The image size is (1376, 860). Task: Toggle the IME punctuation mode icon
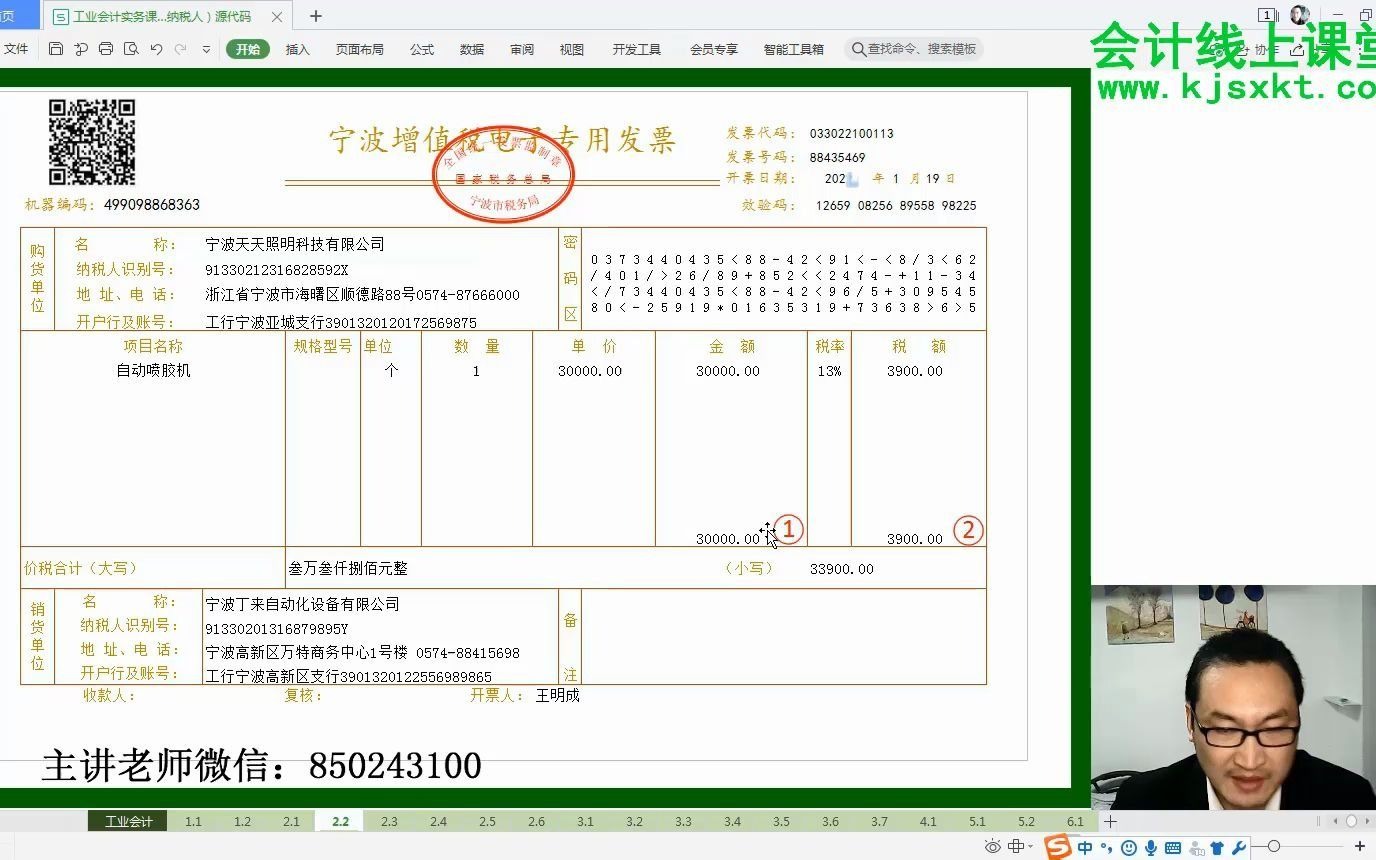point(1107,848)
